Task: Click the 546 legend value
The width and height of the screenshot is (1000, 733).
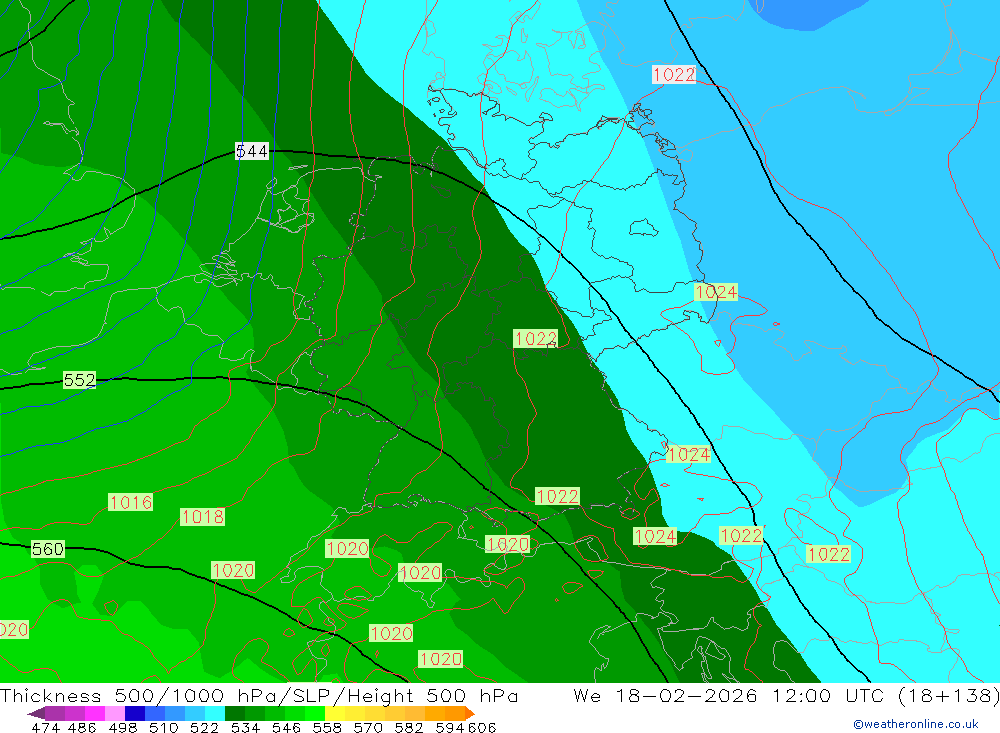Action: click(x=286, y=727)
